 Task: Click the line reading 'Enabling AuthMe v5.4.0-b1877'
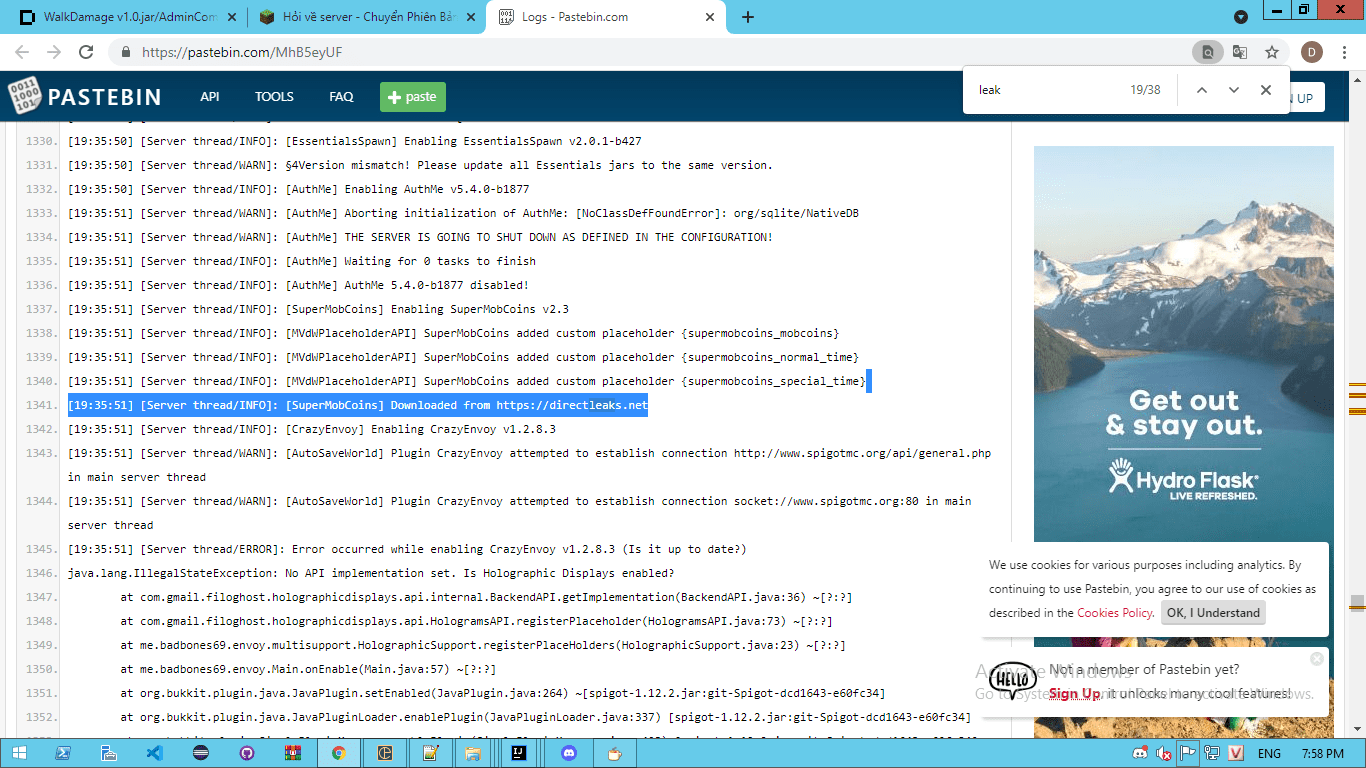[x=299, y=189]
